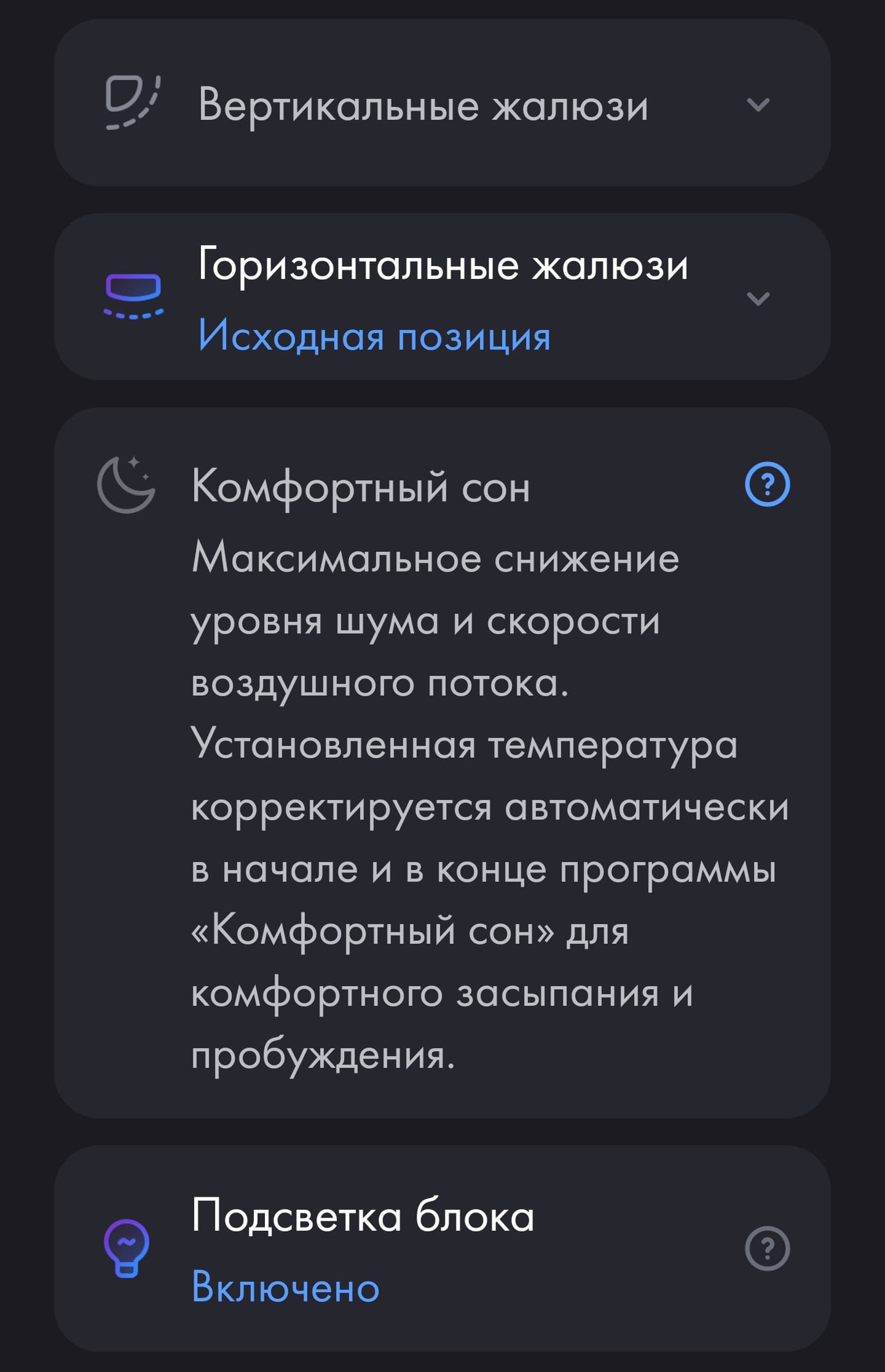Toggle the Подсветка блока title
Screen dimensions: 885x1372
click(x=363, y=1215)
